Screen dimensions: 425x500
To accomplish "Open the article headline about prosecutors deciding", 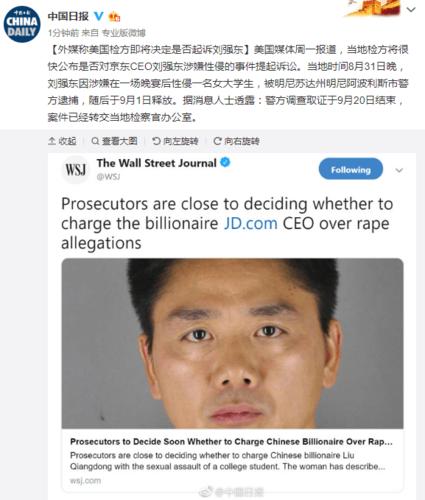I will (x=231, y=441).
